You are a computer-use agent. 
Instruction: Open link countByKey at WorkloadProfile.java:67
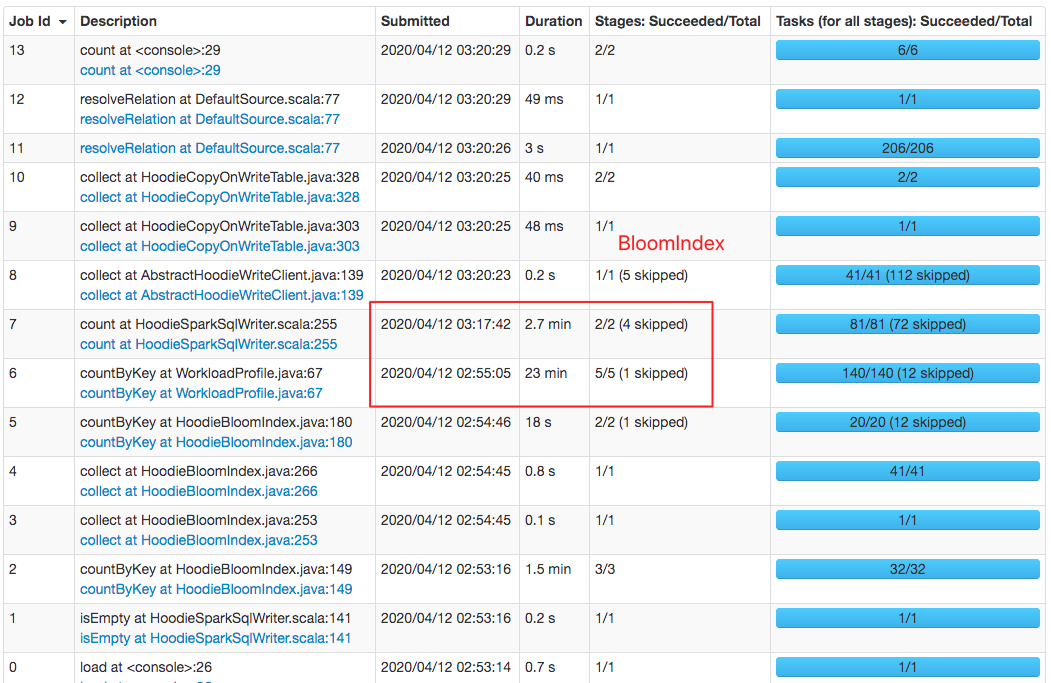tap(201, 393)
